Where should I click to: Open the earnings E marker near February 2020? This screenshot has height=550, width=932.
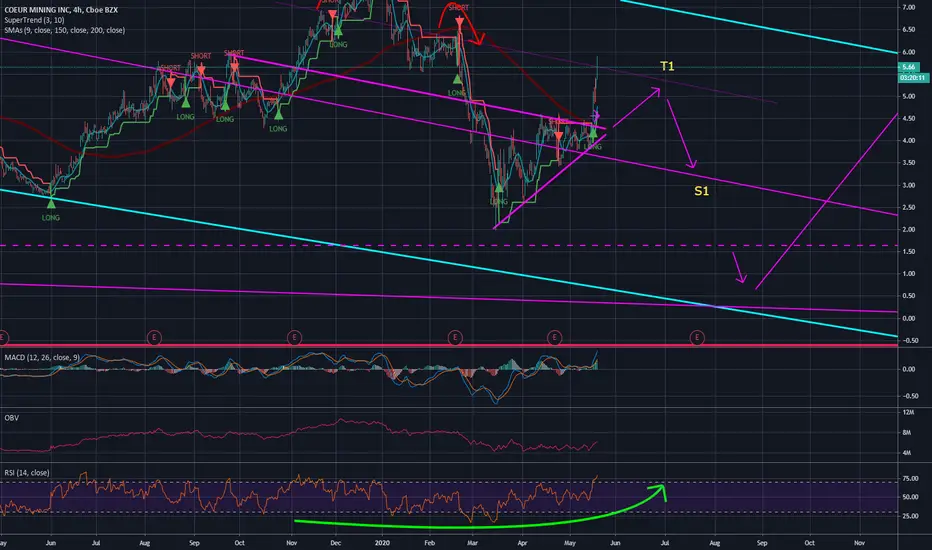(x=455, y=338)
